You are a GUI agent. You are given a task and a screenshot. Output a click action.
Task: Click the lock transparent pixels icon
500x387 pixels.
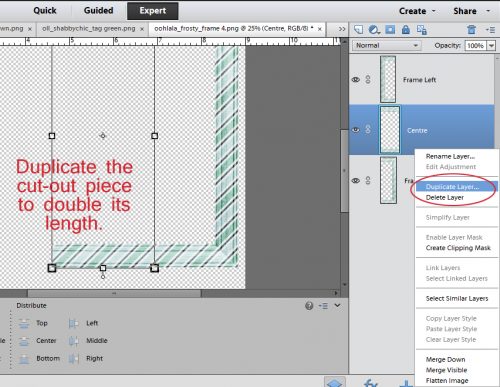(x=422, y=30)
